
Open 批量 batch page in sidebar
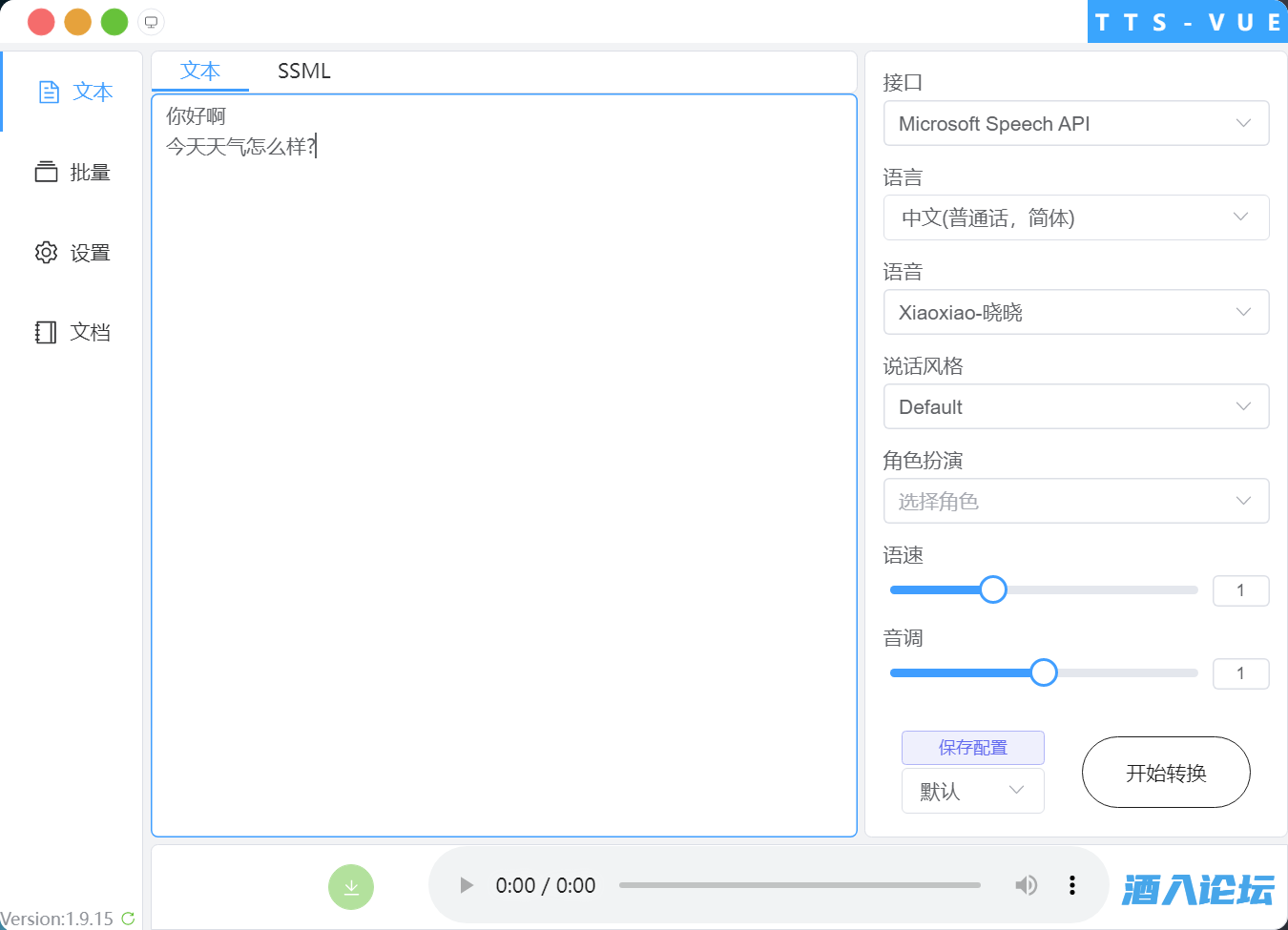click(73, 173)
